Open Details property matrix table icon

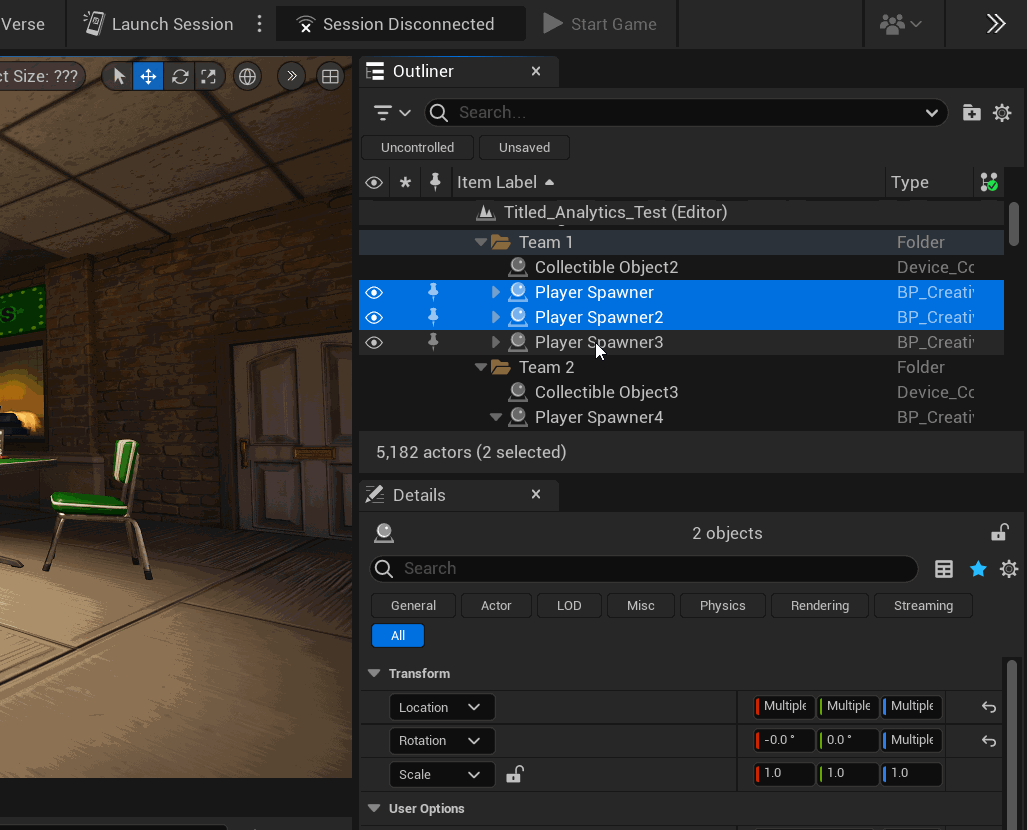click(944, 569)
